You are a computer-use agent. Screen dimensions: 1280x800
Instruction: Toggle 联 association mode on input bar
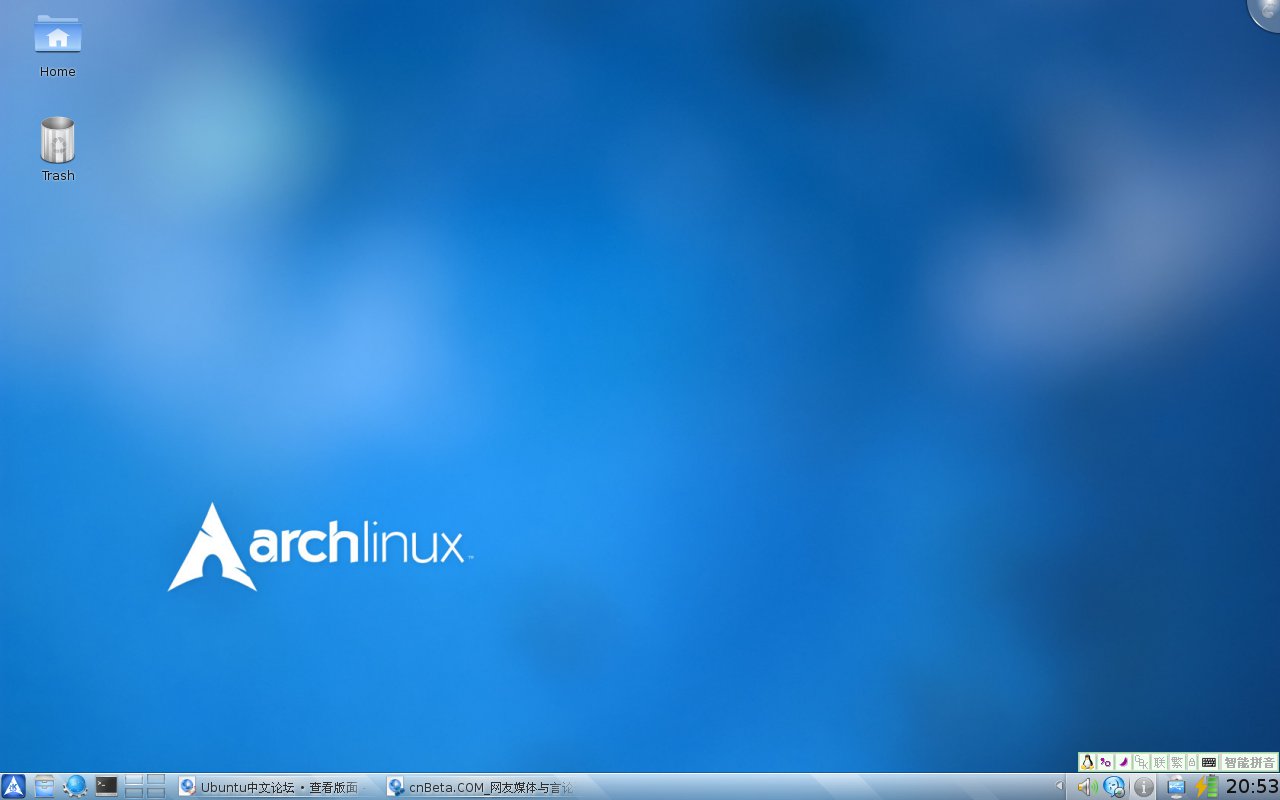coord(1159,762)
